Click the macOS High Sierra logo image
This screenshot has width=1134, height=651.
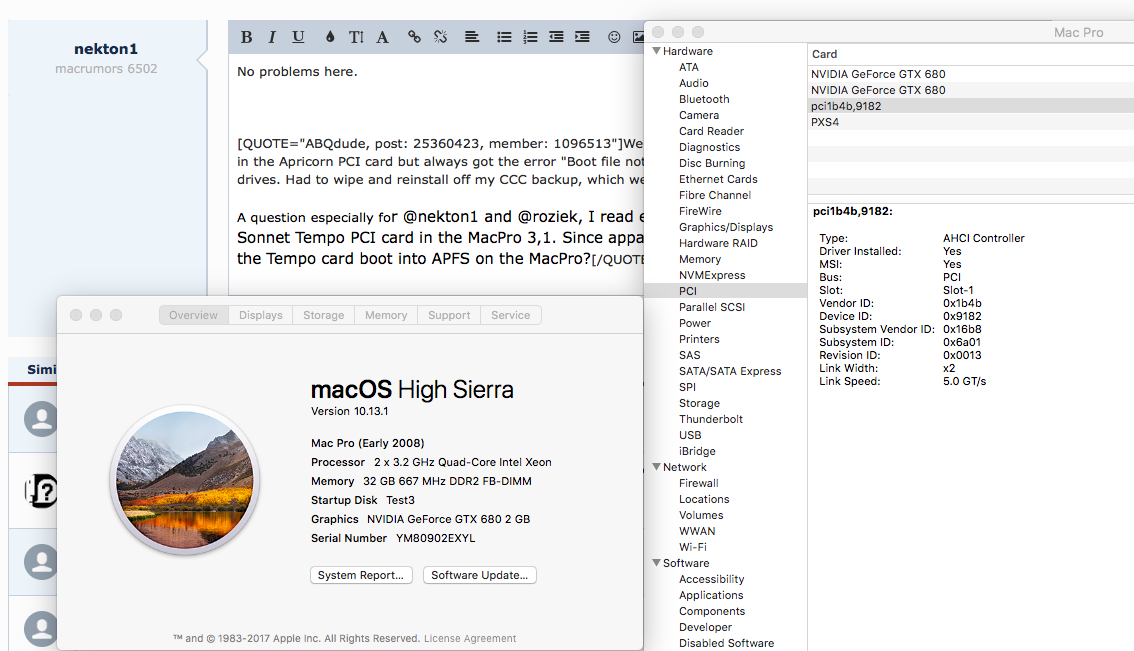(185, 480)
